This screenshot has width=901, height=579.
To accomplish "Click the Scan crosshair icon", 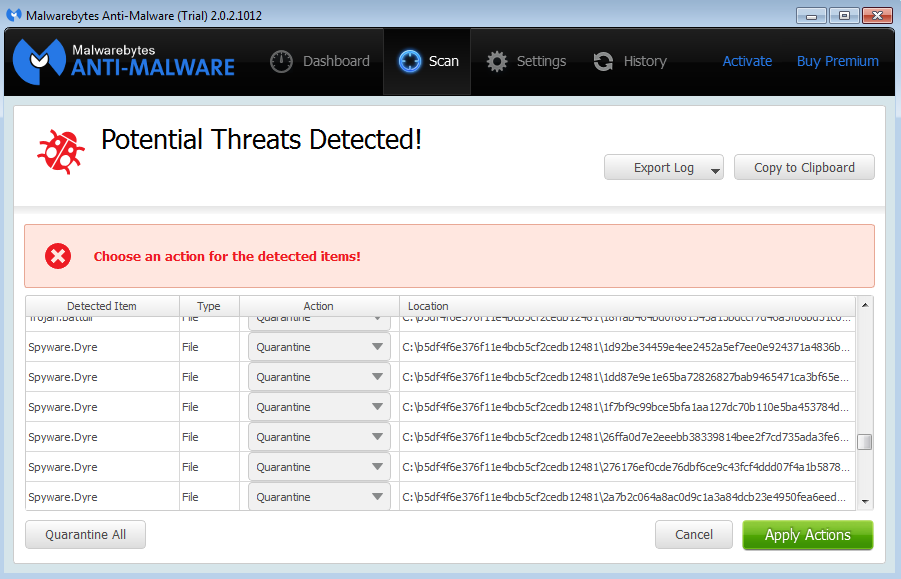I will pos(410,61).
